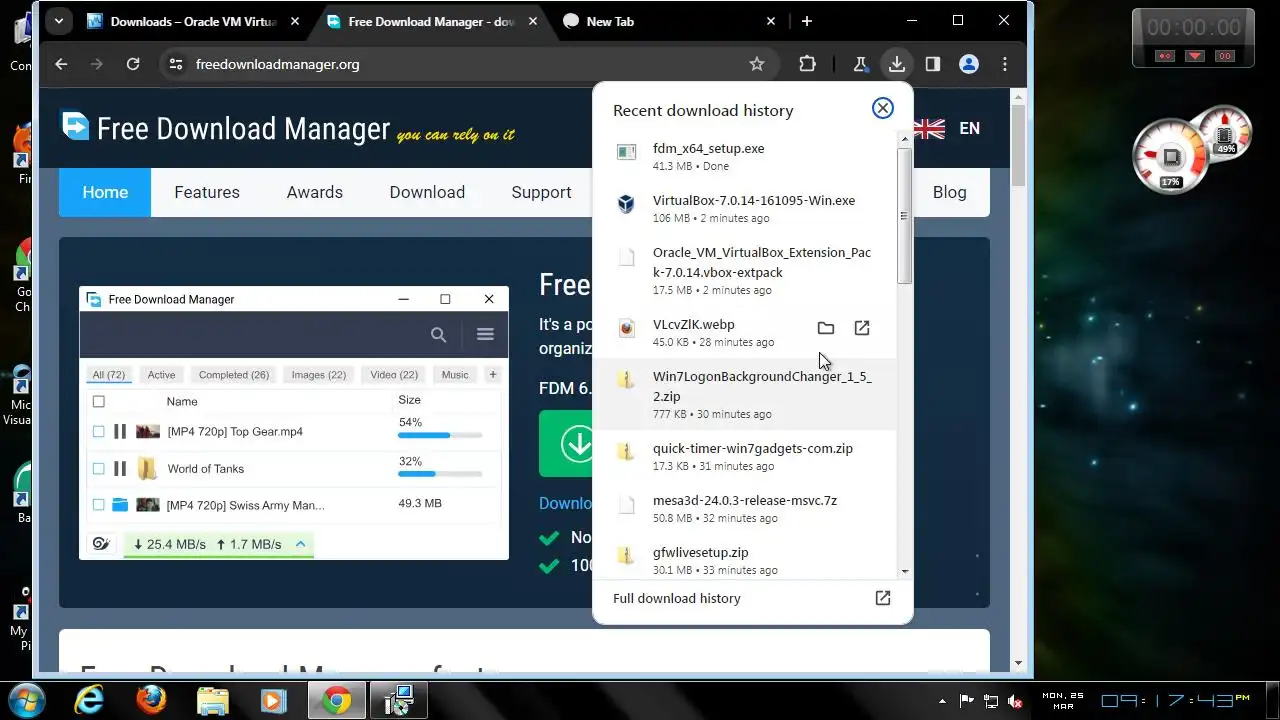Select the Win7LogonBackgroundChanger_1_5_2.zip download
1280x720 pixels.
[745, 395]
